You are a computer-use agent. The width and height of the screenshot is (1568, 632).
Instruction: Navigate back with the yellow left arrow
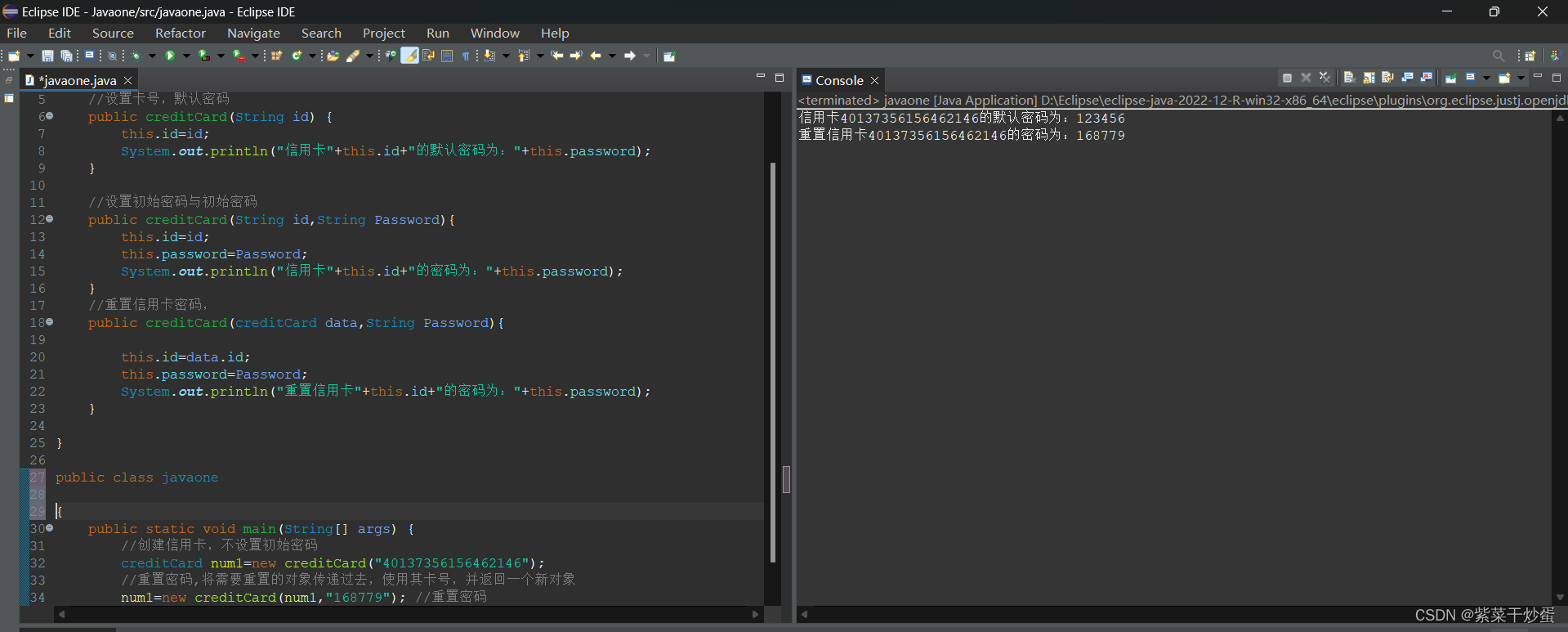[x=595, y=56]
